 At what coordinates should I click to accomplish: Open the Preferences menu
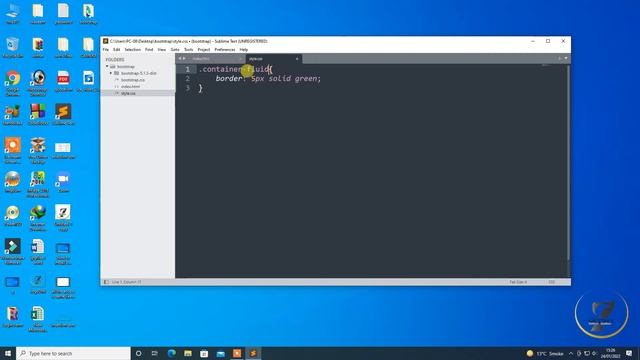tap(225, 49)
